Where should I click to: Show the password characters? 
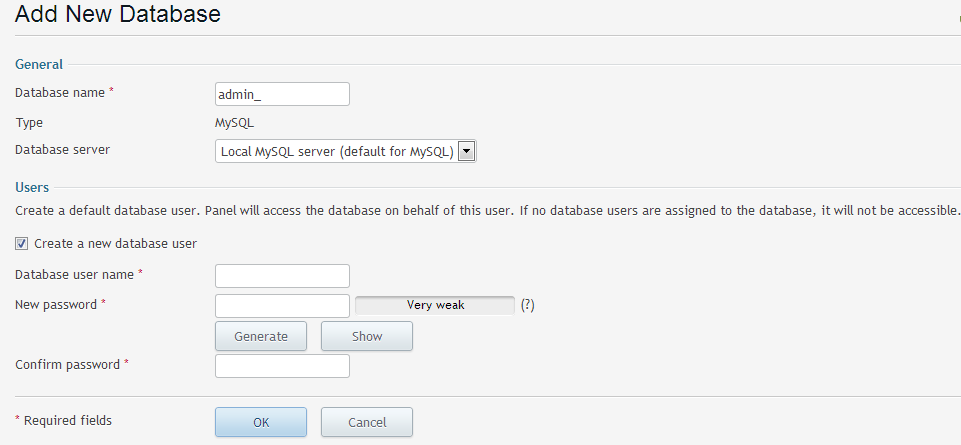click(367, 336)
